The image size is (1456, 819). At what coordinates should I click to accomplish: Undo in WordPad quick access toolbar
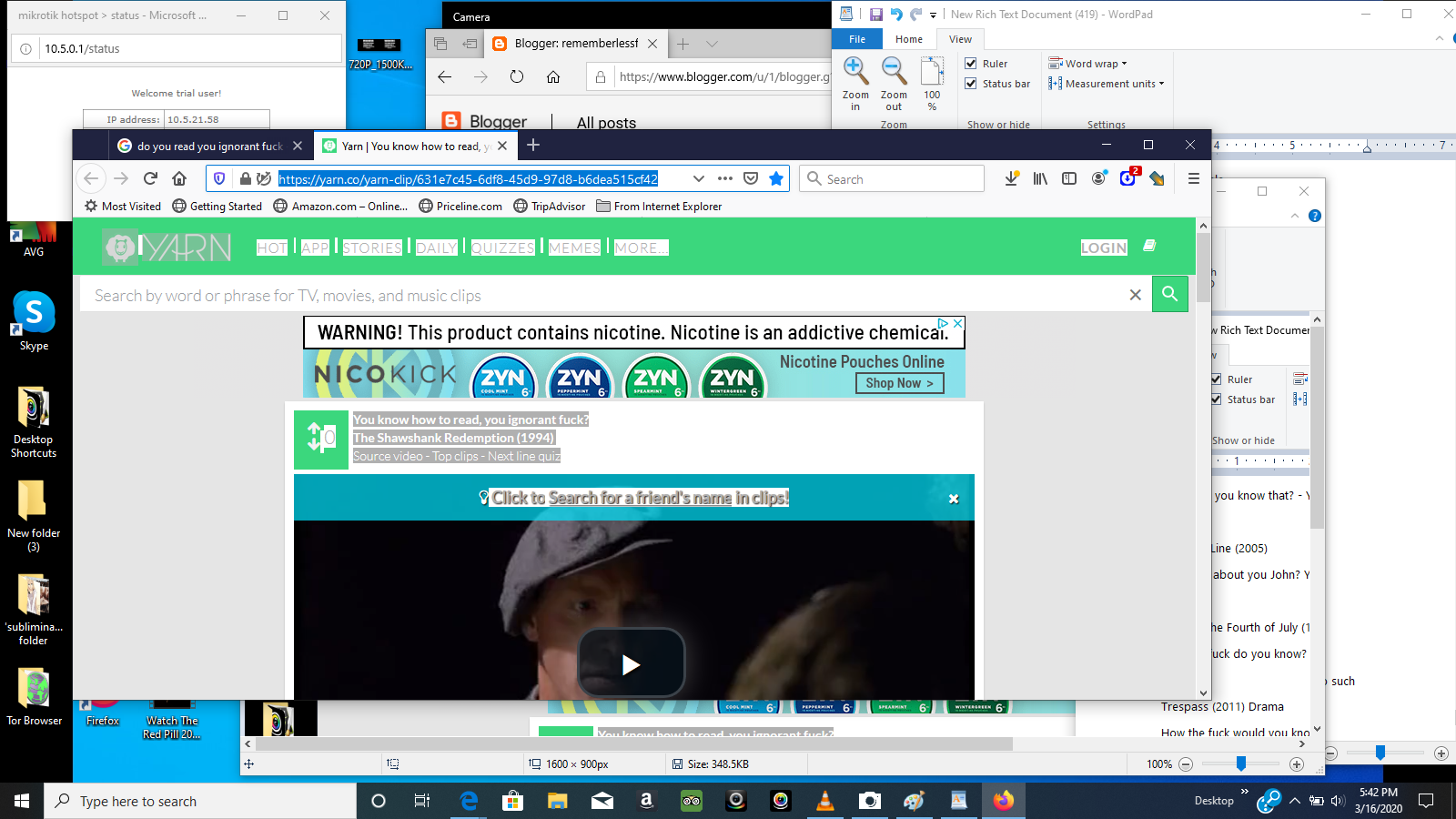(x=895, y=15)
